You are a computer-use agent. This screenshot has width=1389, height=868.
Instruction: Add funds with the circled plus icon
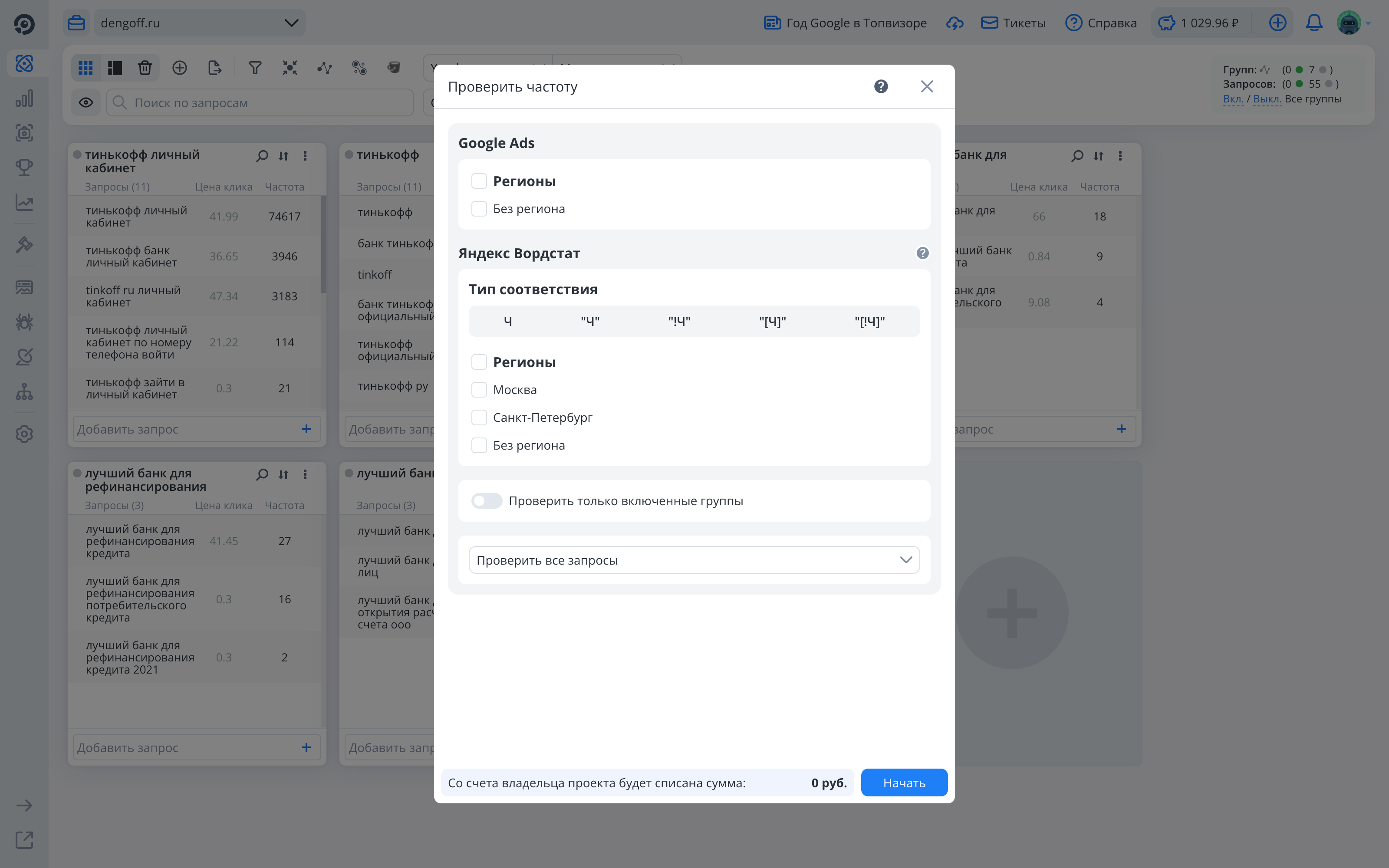coord(1277,23)
